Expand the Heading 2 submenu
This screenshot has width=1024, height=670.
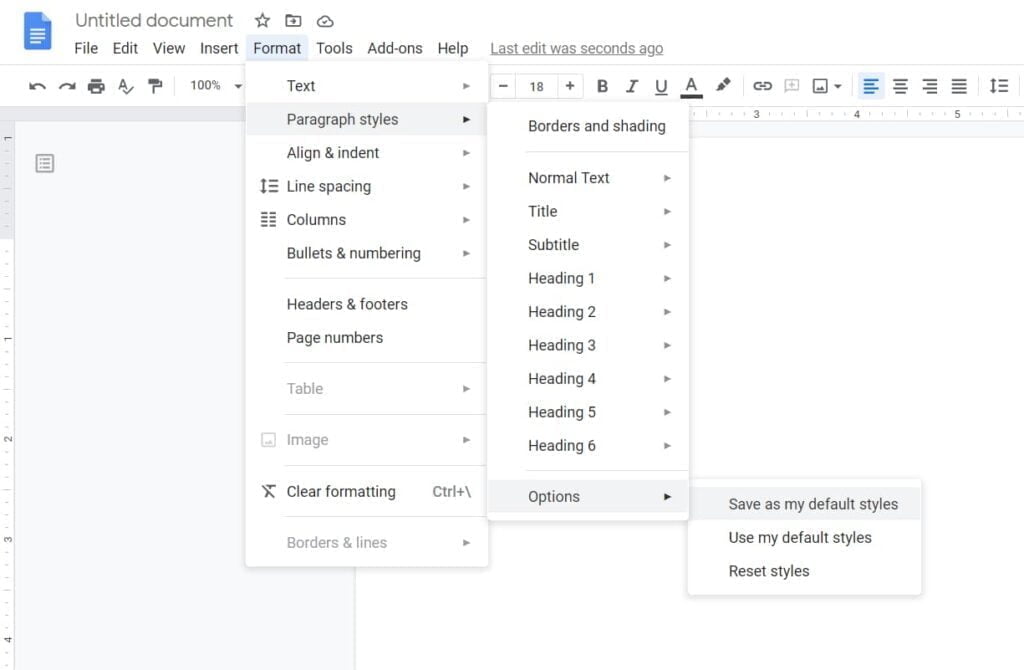point(588,311)
